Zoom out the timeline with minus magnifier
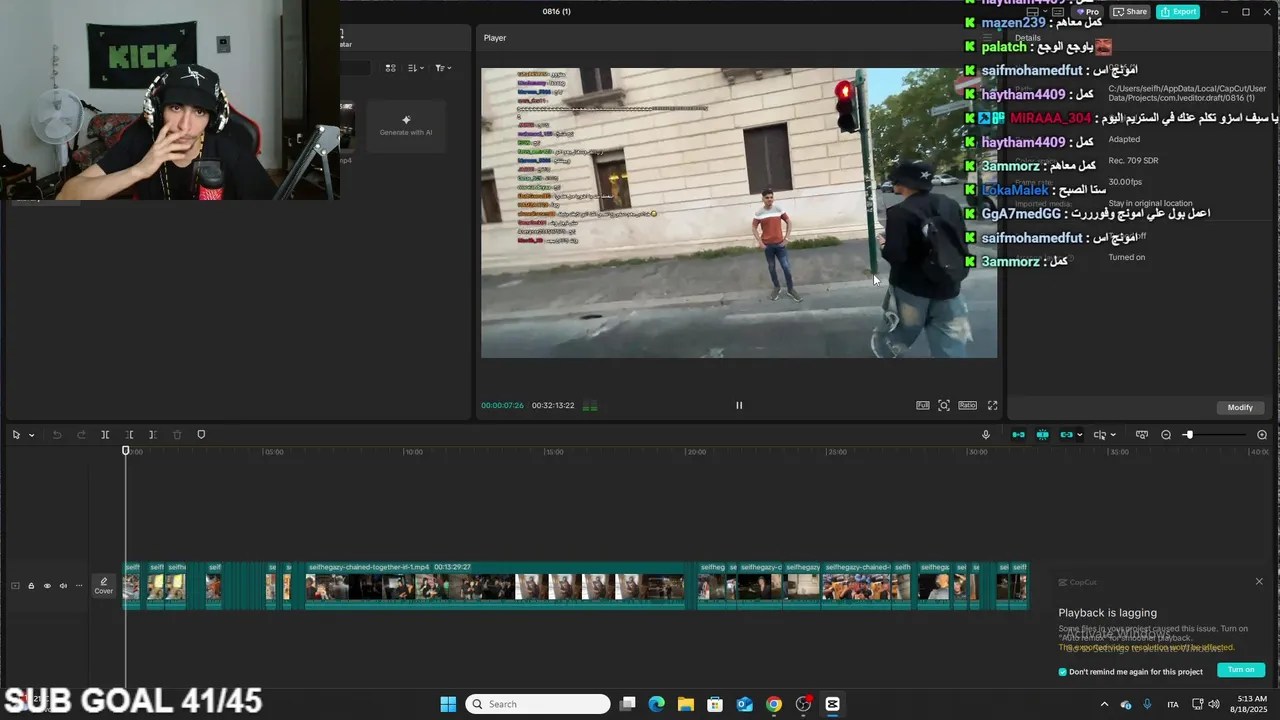The height and width of the screenshot is (720, 1280). pyautogui.click(x=1166, y=435)
